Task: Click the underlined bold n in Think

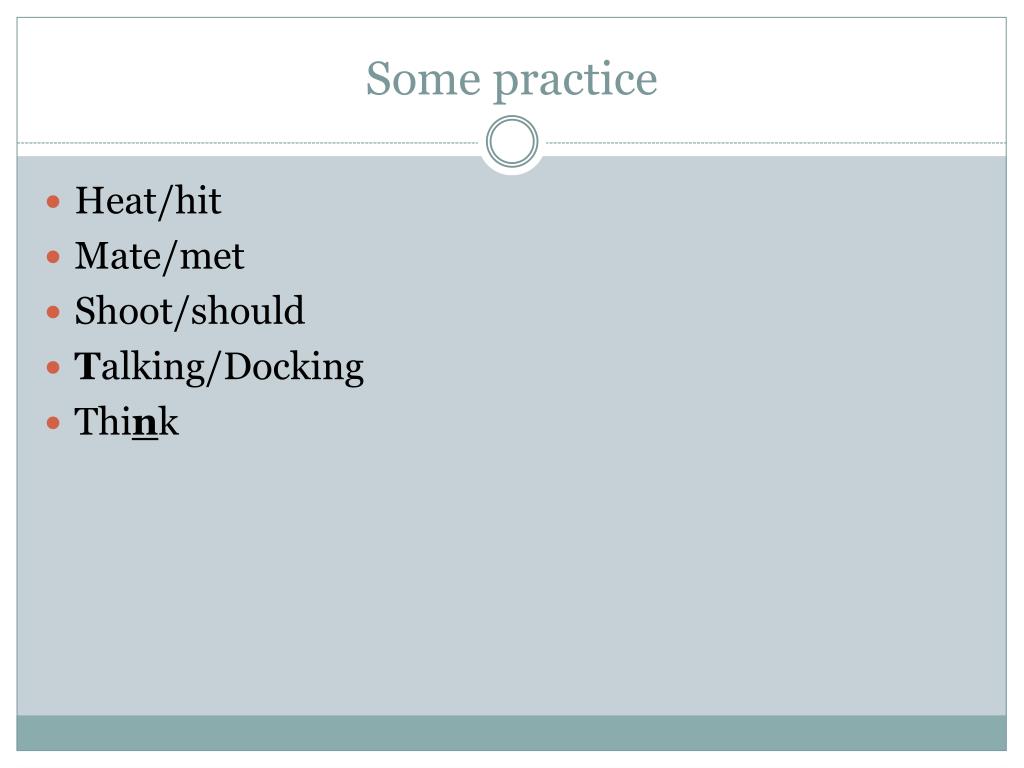Action: 145,424
